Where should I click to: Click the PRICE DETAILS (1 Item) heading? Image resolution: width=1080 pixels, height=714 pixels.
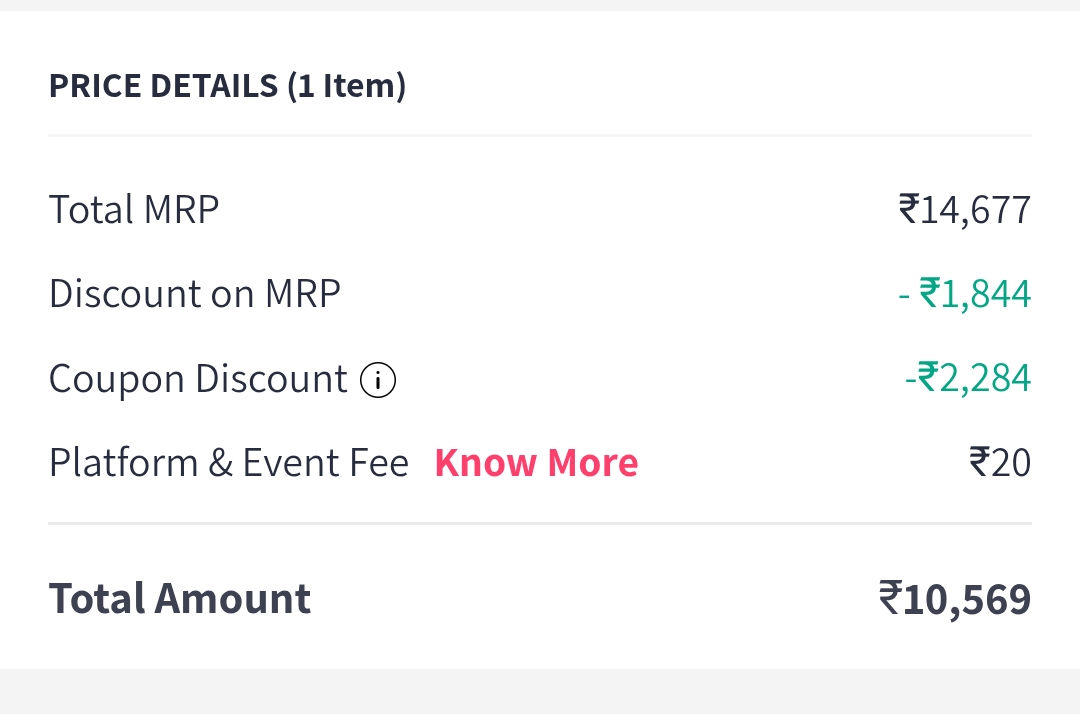[227, 86]
